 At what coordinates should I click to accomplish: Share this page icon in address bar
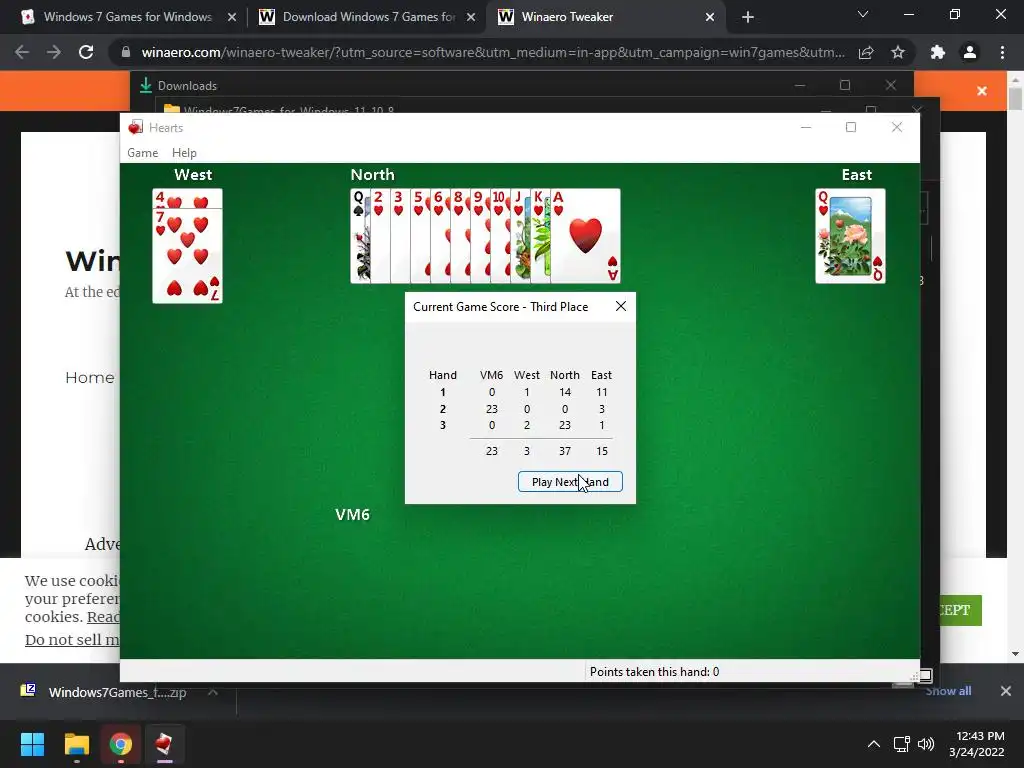pos(866,52)
